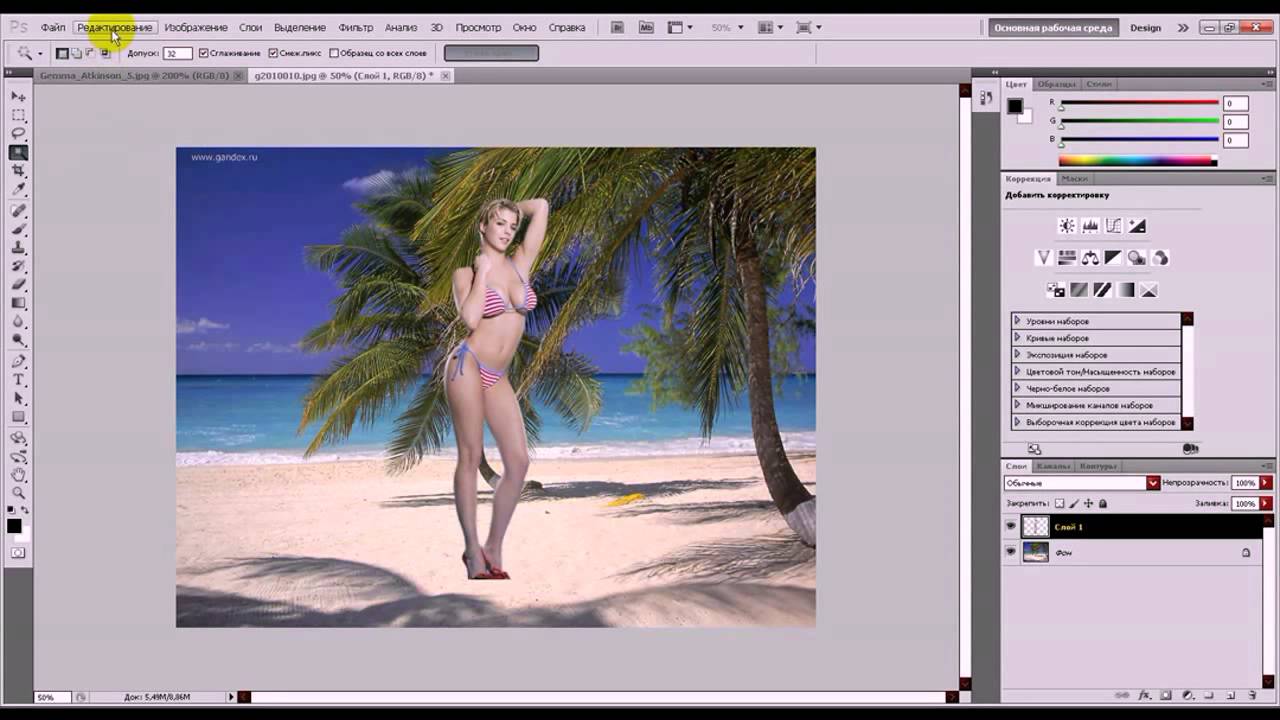
Task: Select the Crop tool
Action: coord(19,172)
